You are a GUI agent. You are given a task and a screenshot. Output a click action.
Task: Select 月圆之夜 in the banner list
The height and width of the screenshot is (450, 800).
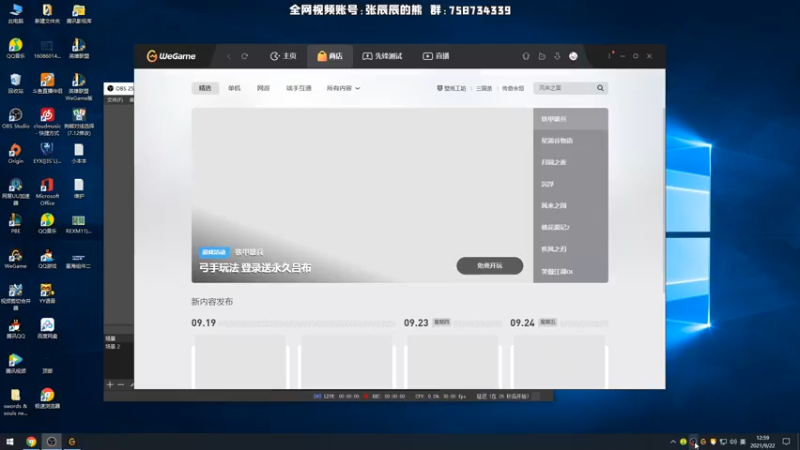tap(570, 162)
